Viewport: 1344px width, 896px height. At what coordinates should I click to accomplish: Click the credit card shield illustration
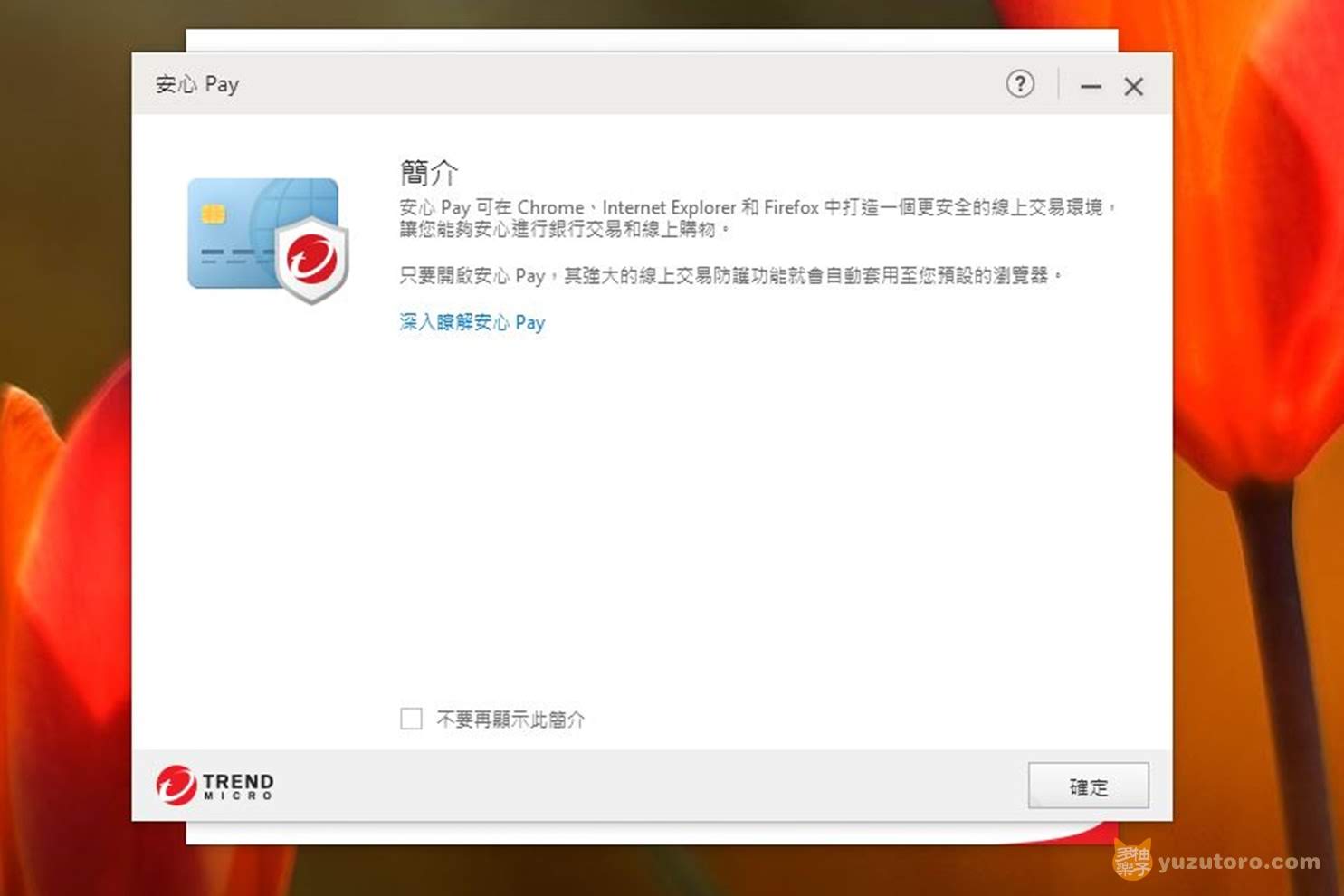268,240
